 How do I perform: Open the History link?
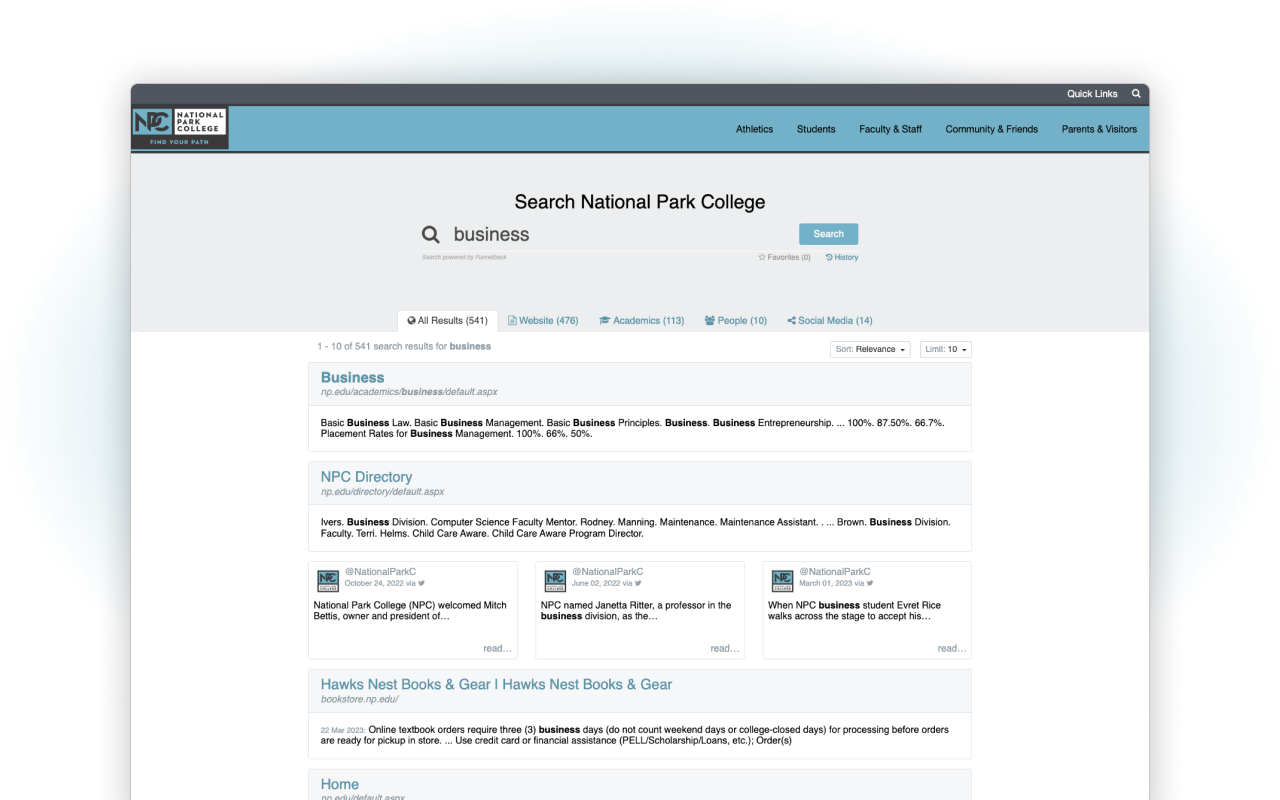[842, 257]
